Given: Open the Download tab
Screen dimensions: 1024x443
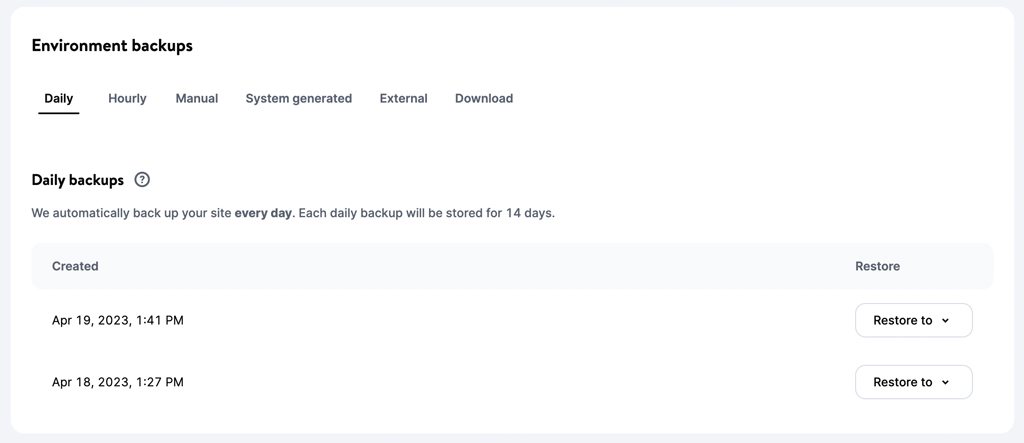Looking at the screenshot, I should [484, 99].
